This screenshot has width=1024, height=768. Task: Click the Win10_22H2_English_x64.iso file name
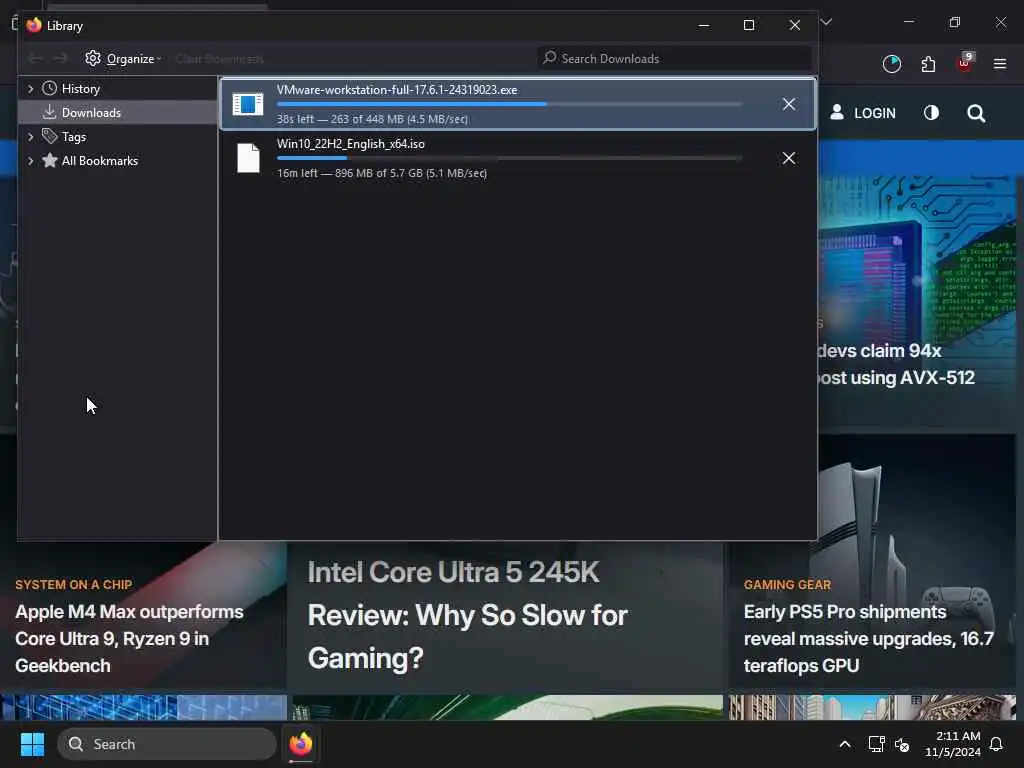(351, 144)
